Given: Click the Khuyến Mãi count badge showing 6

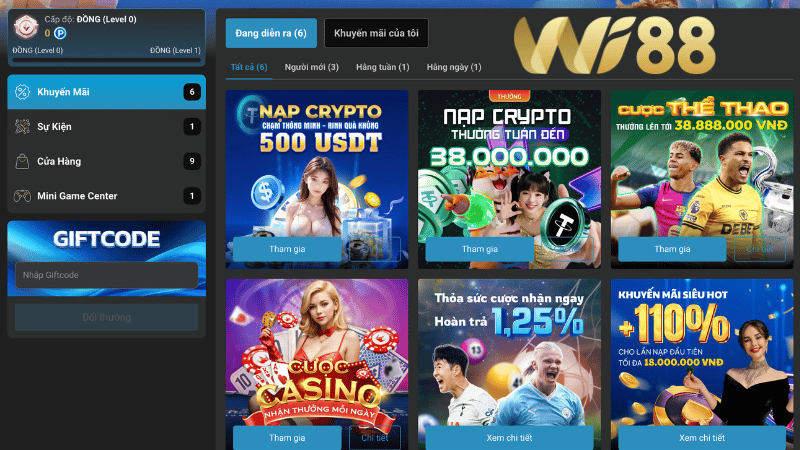Looking at the screenshot, I should point(192,92).
